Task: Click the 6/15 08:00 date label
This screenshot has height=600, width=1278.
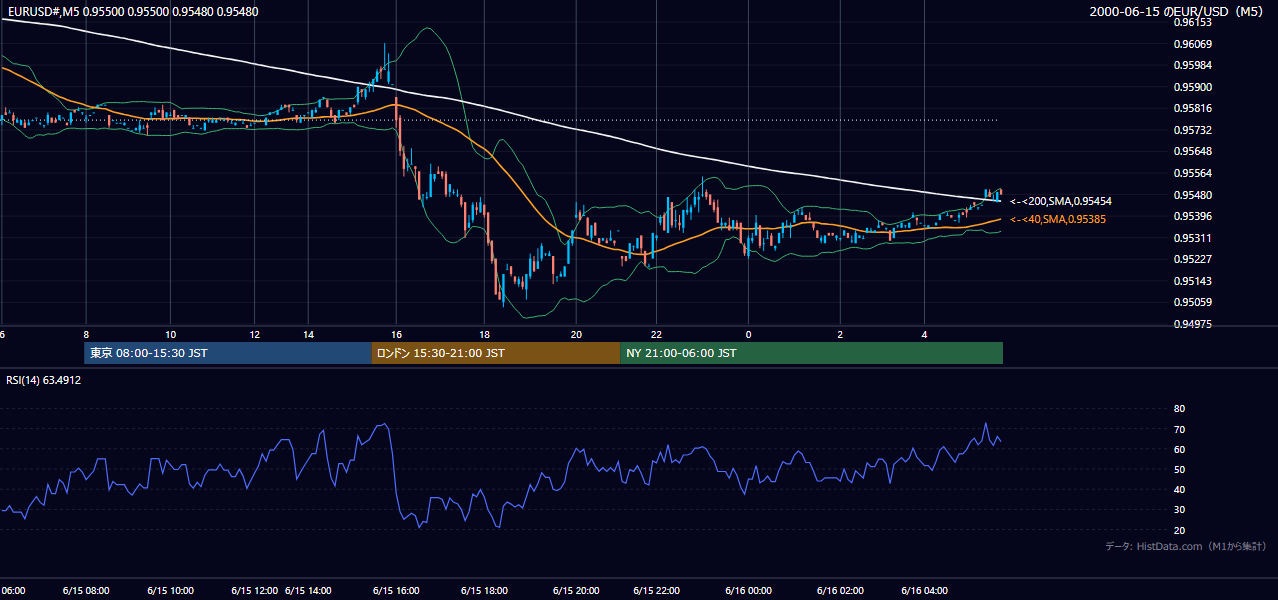Action: (86, 591)
